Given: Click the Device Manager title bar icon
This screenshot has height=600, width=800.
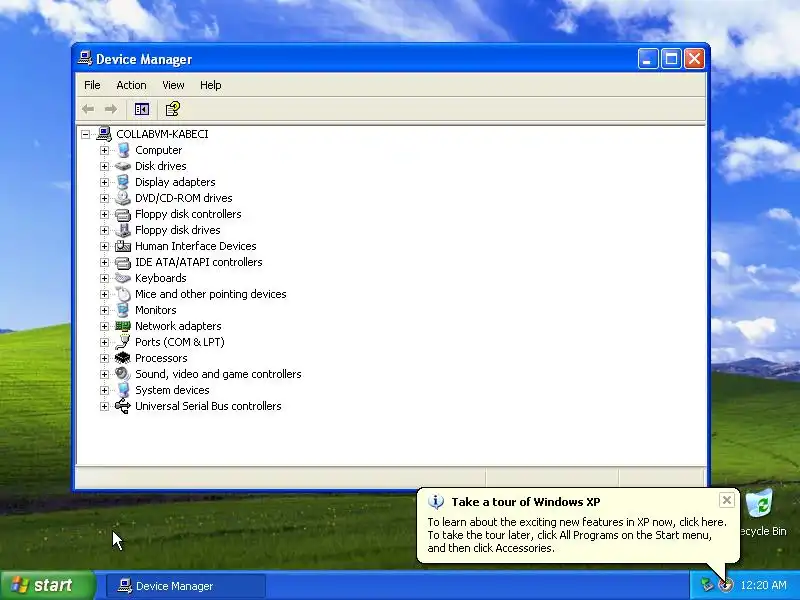Looking at the screenshot, I should (85, 59).
